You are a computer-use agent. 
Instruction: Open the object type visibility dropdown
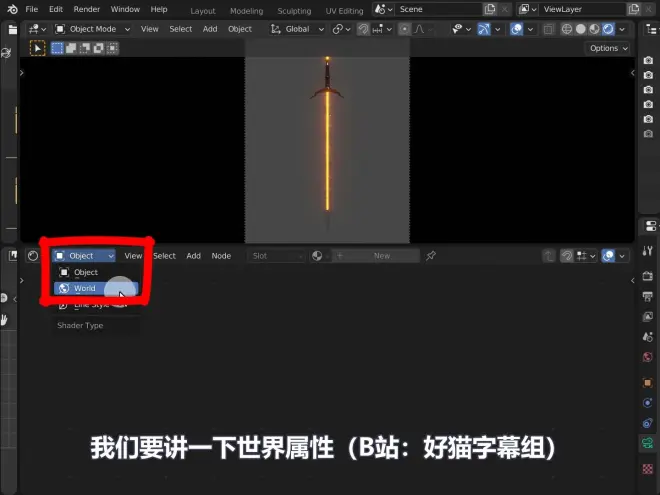(x=461, y=29)
